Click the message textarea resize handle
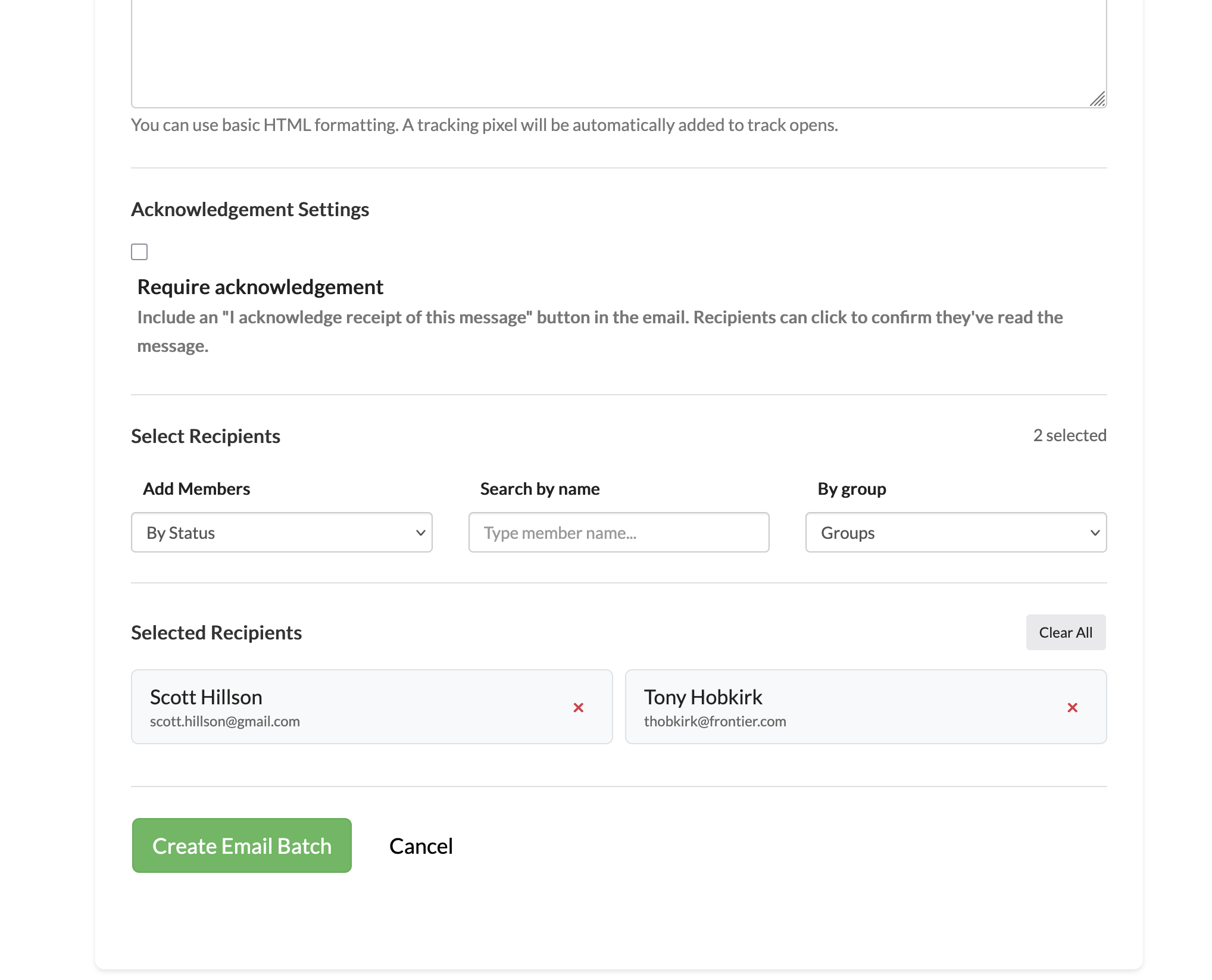This screenshot has width=1212, height=980. (1098, 99)
